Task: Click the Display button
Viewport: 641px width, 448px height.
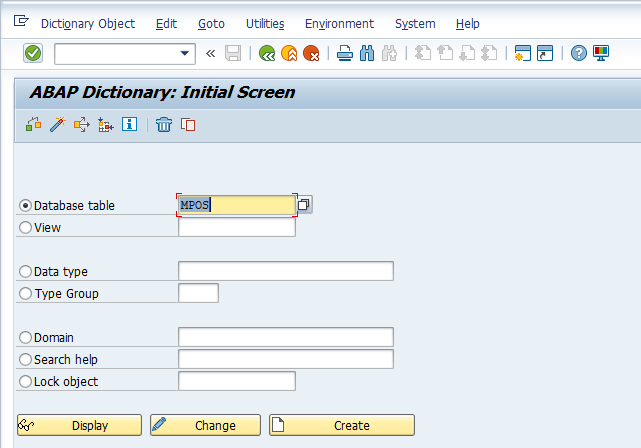Action: 79,425
